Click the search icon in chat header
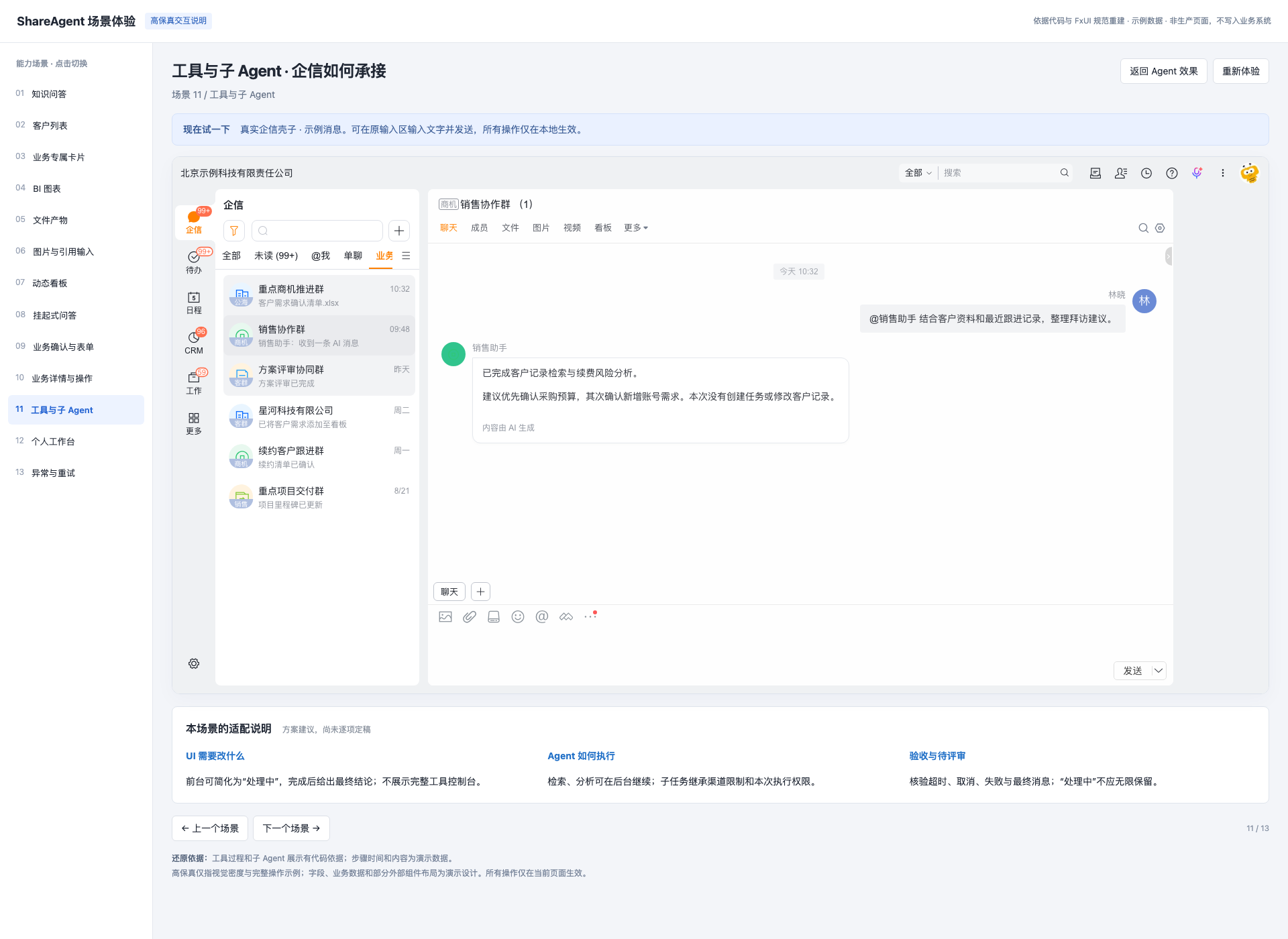This screenshot has height=939, width=1288. pyautogui.click(x=1143, y=228)
